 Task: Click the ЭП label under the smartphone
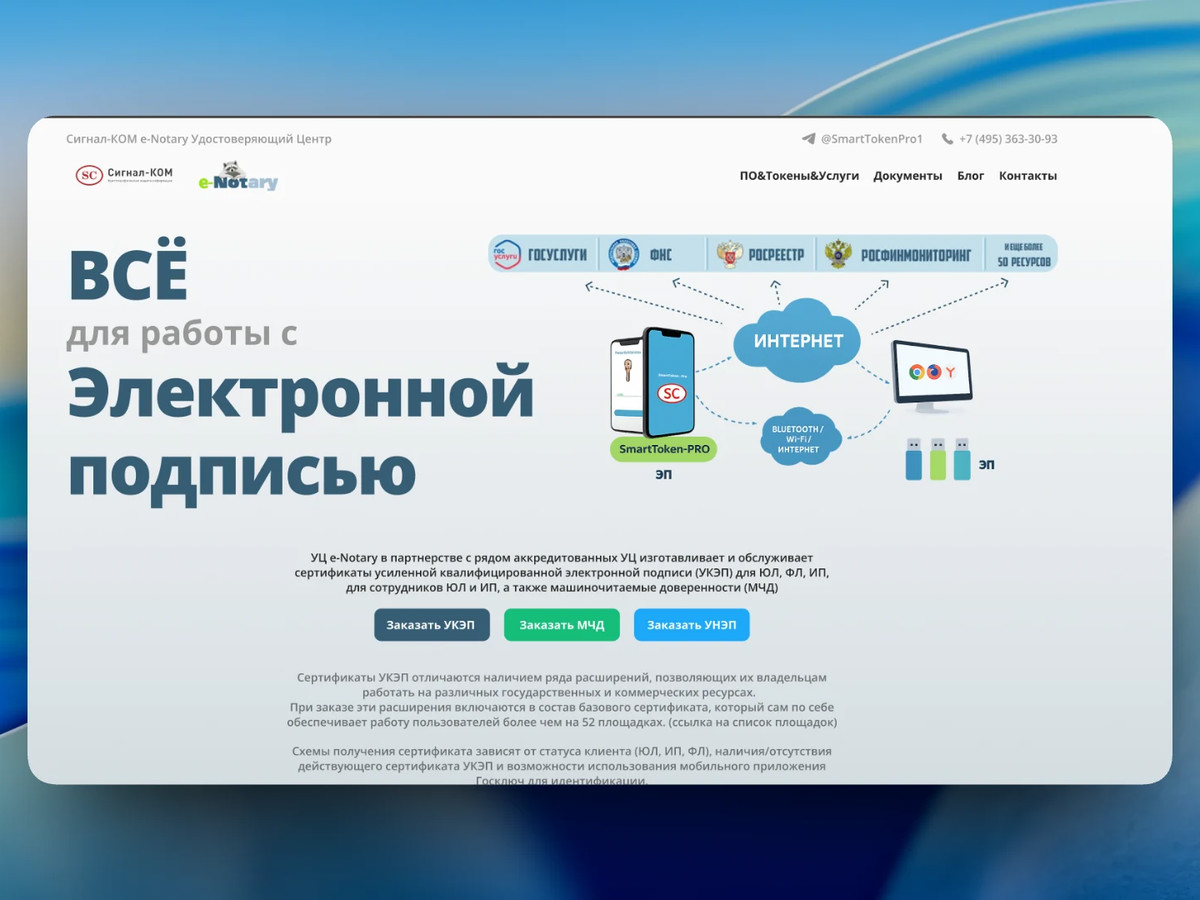[x=664, y=475]
